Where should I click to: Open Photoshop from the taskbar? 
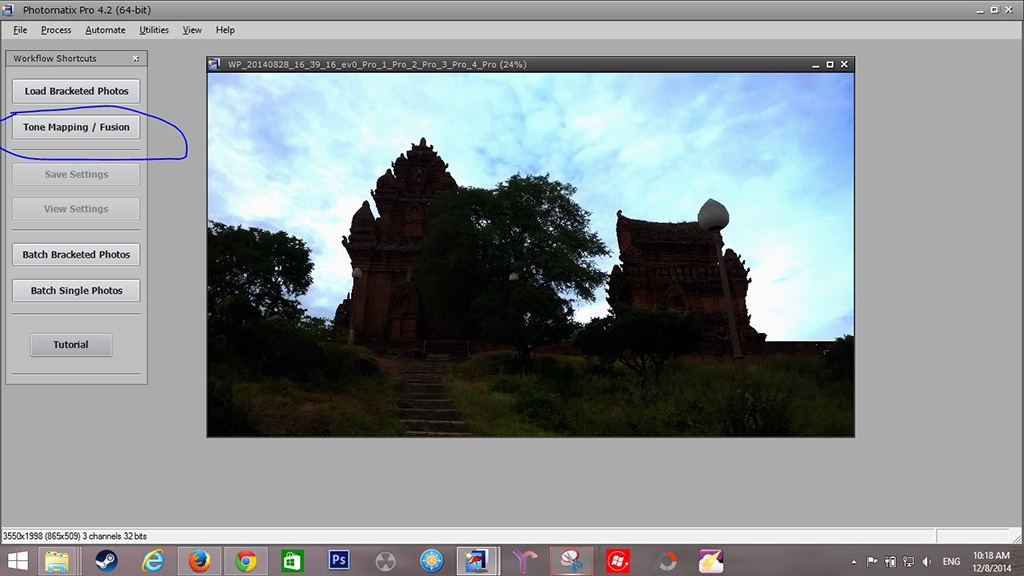(x=339, y=560)
